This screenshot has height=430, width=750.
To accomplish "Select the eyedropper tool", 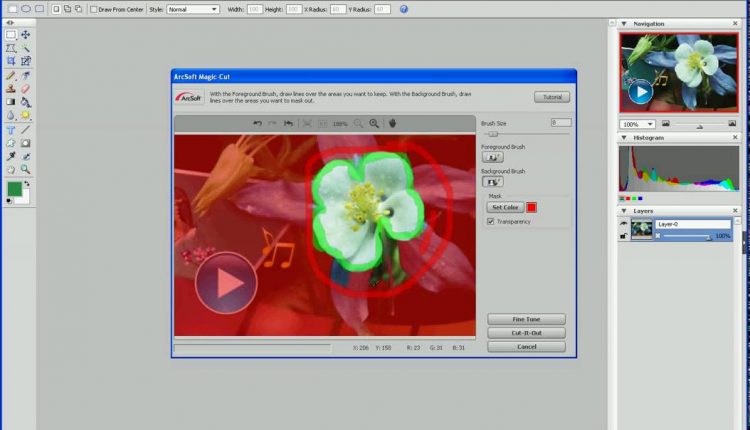I will point(11,156).
